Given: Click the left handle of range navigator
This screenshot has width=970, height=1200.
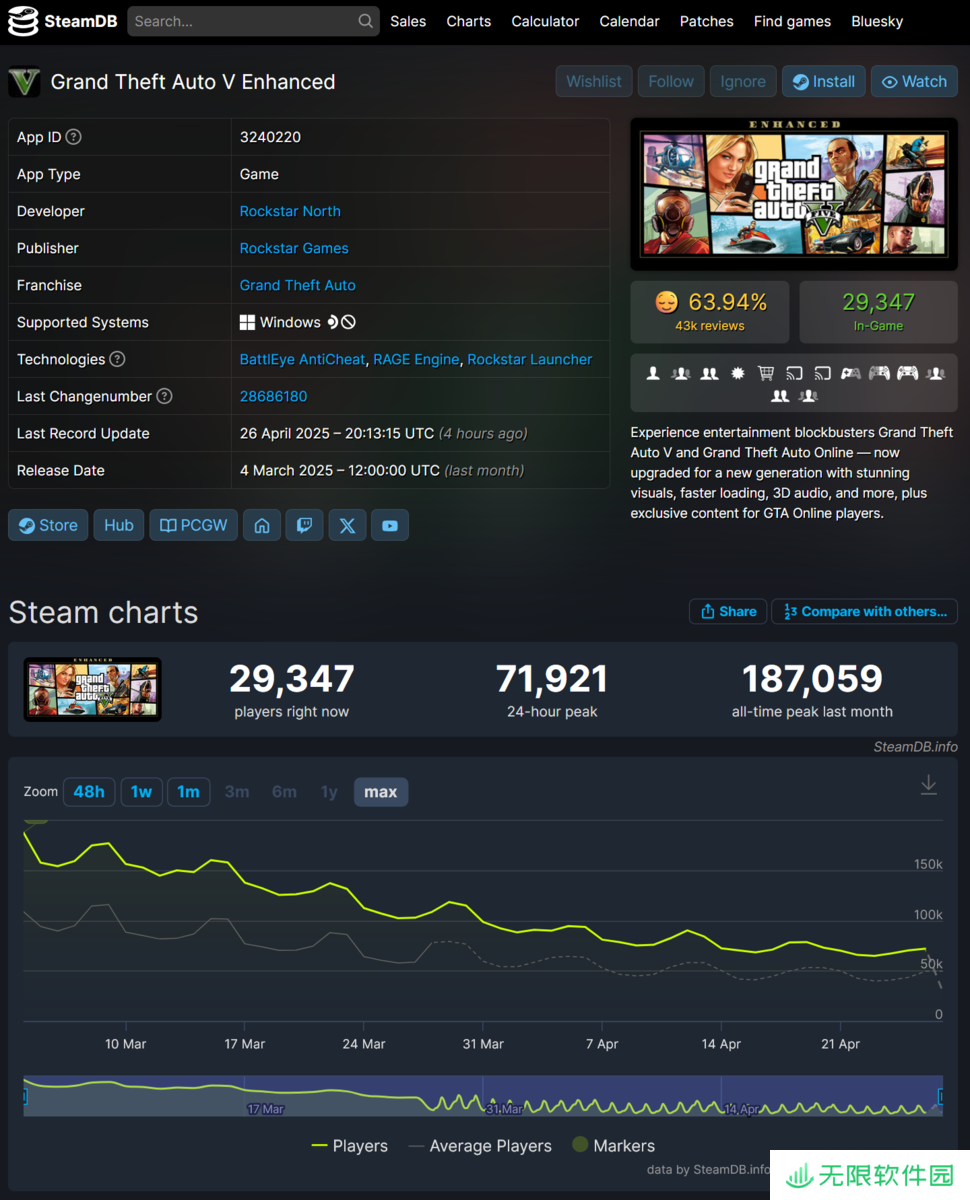Looking at the screenshot, I should click(24, 1096).
